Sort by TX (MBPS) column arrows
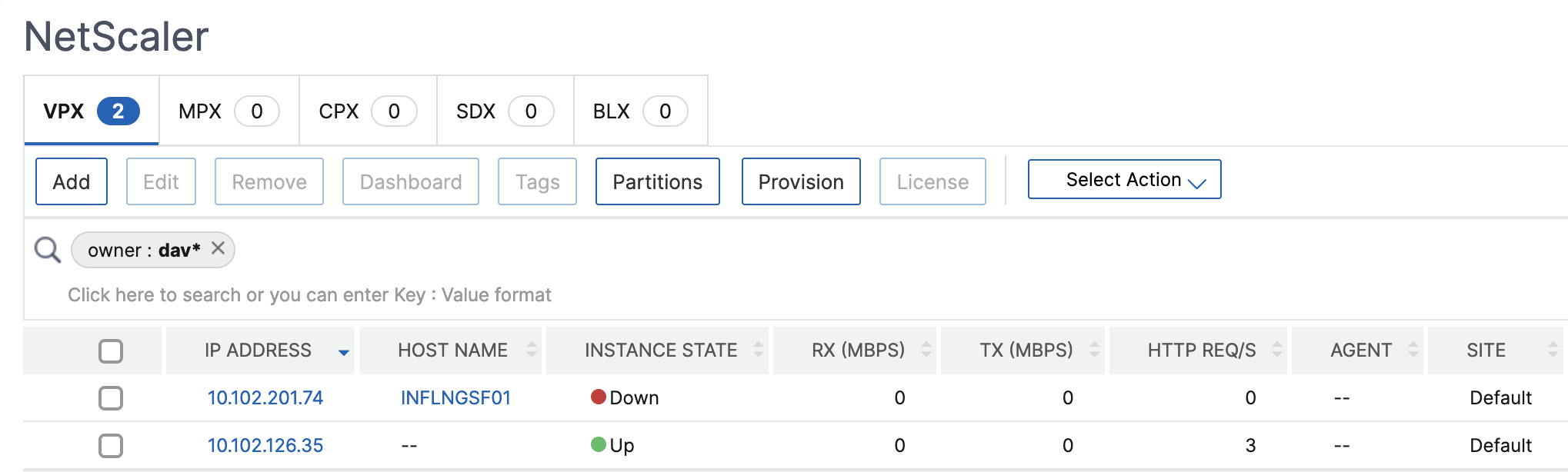Screen dimensions: 1568x472 click(1094, 350)
